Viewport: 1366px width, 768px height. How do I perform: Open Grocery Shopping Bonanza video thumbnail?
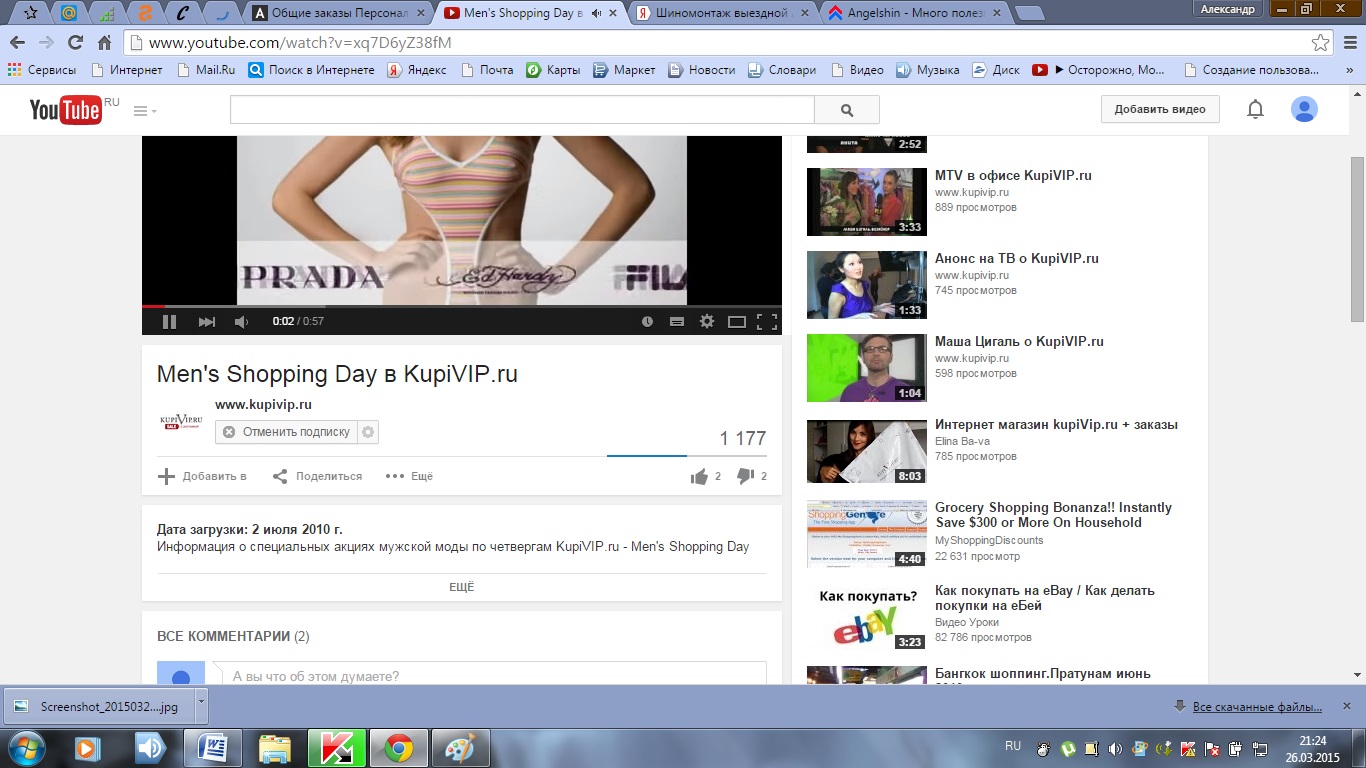[x=866, y=533]
